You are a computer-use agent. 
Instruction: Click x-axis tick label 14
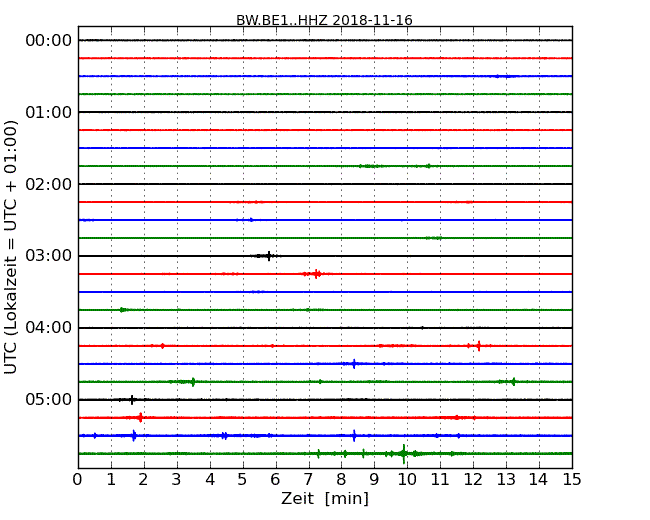tap(539, 480)
